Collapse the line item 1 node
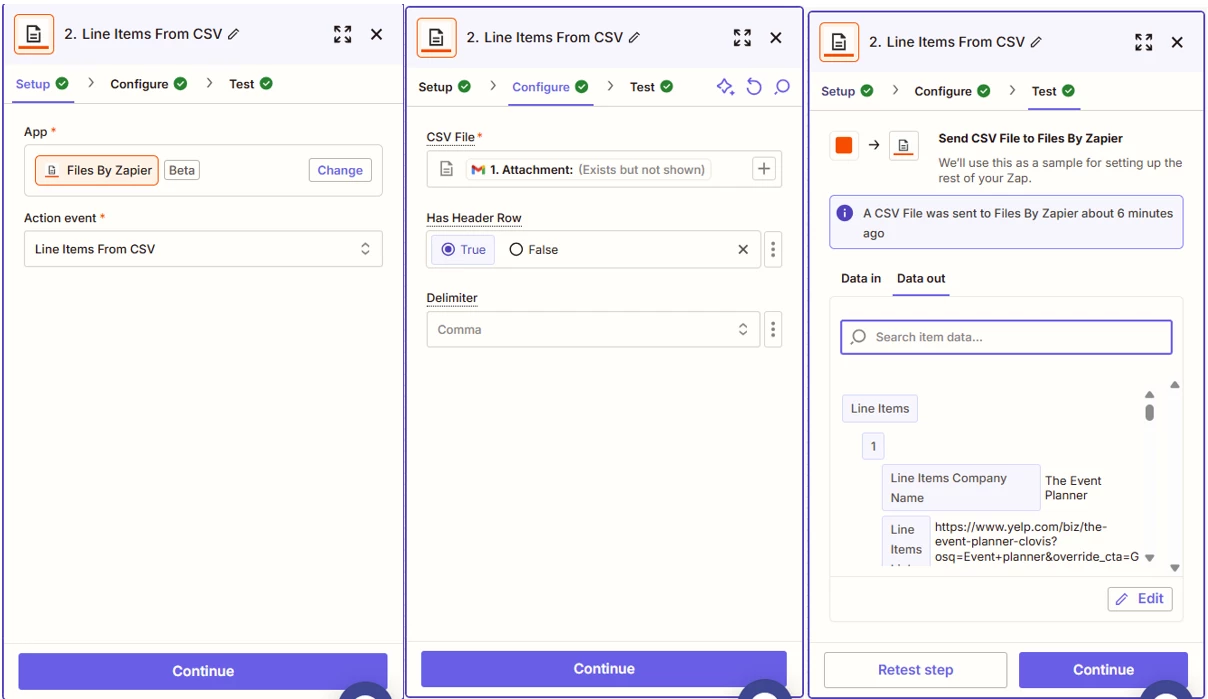Screen dimensions: 1208x699 (x=873, y=446)
